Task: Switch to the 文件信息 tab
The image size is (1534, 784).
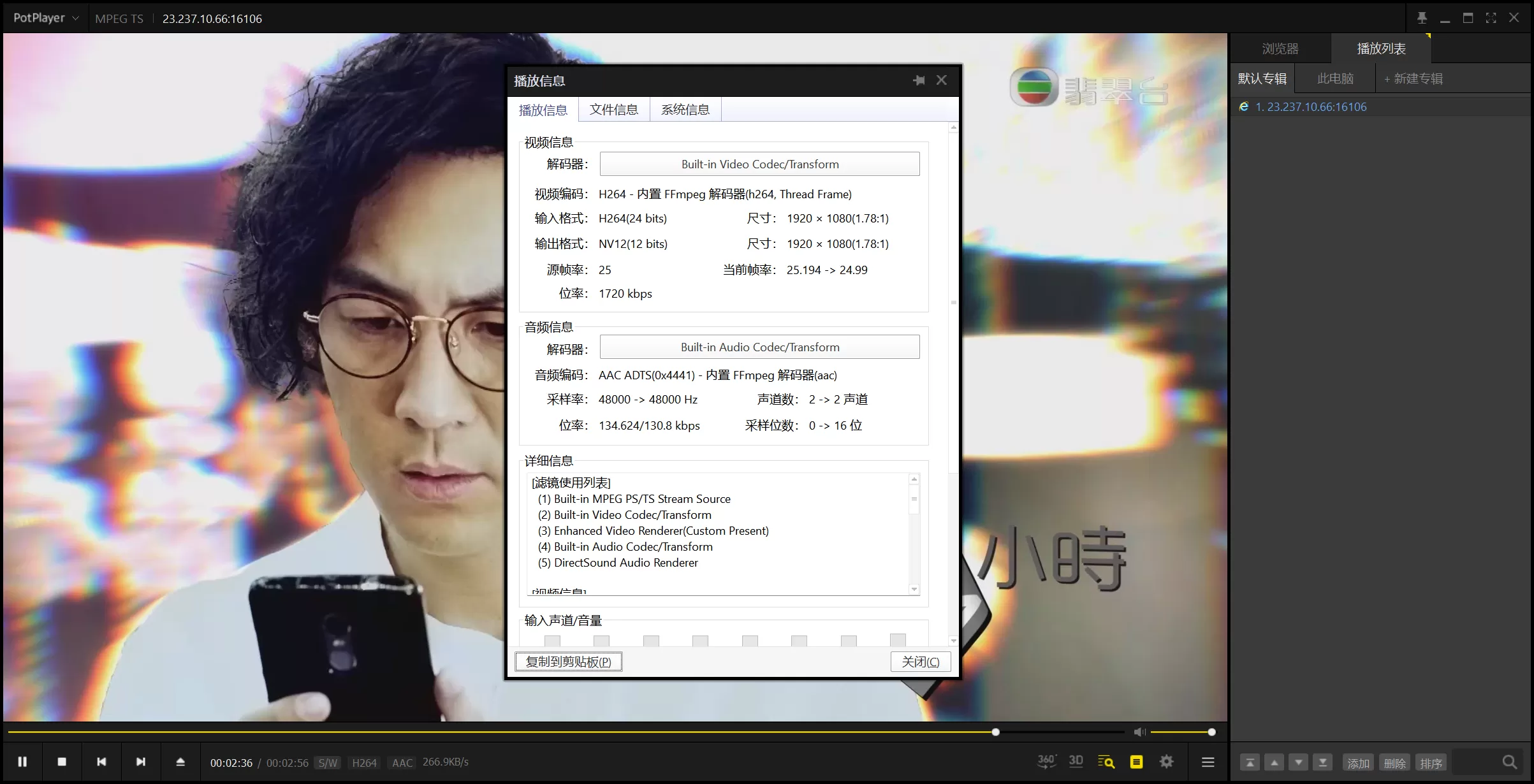Action: pos(614,110)
